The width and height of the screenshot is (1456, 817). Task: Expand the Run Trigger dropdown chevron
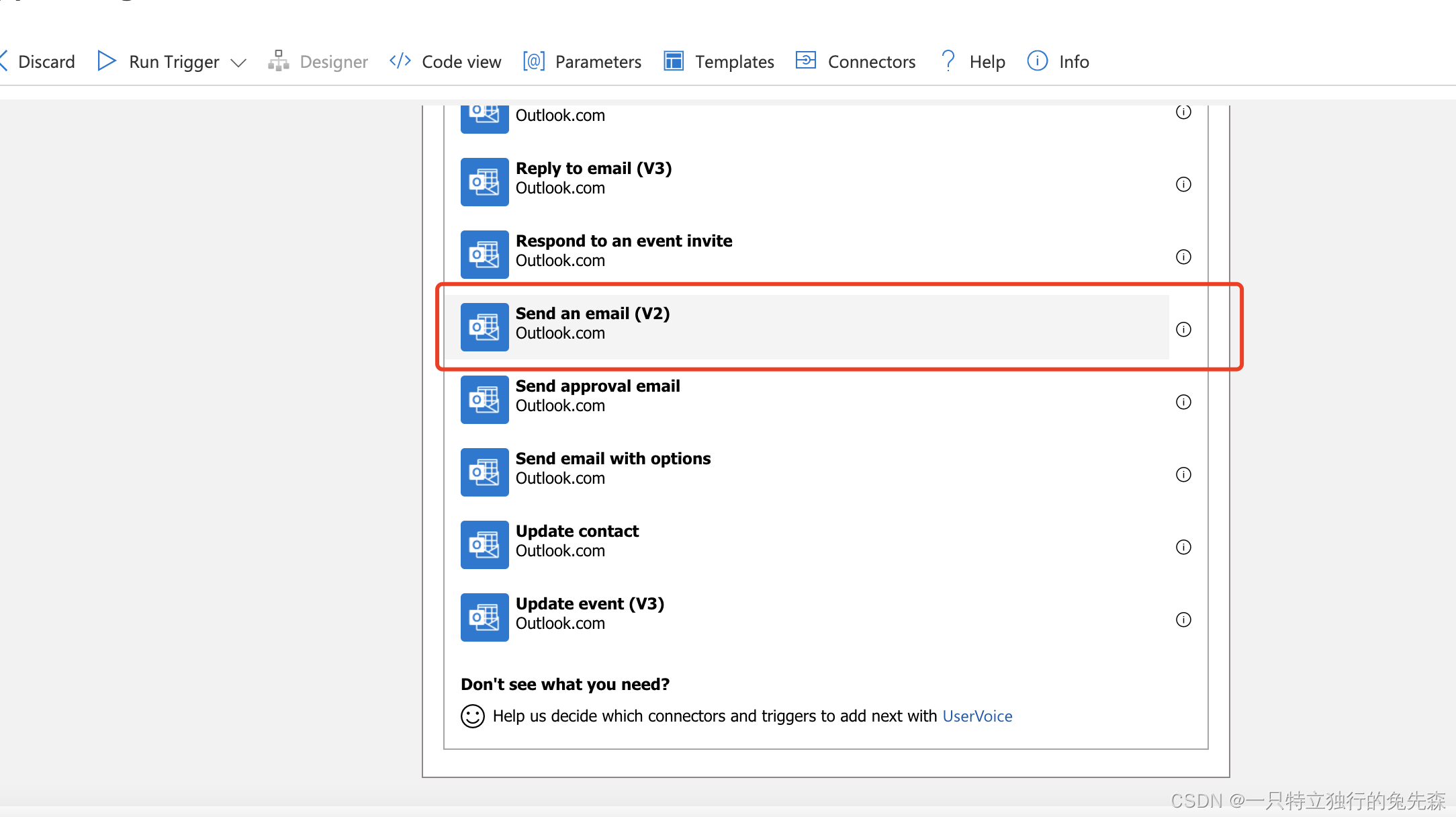238,63
